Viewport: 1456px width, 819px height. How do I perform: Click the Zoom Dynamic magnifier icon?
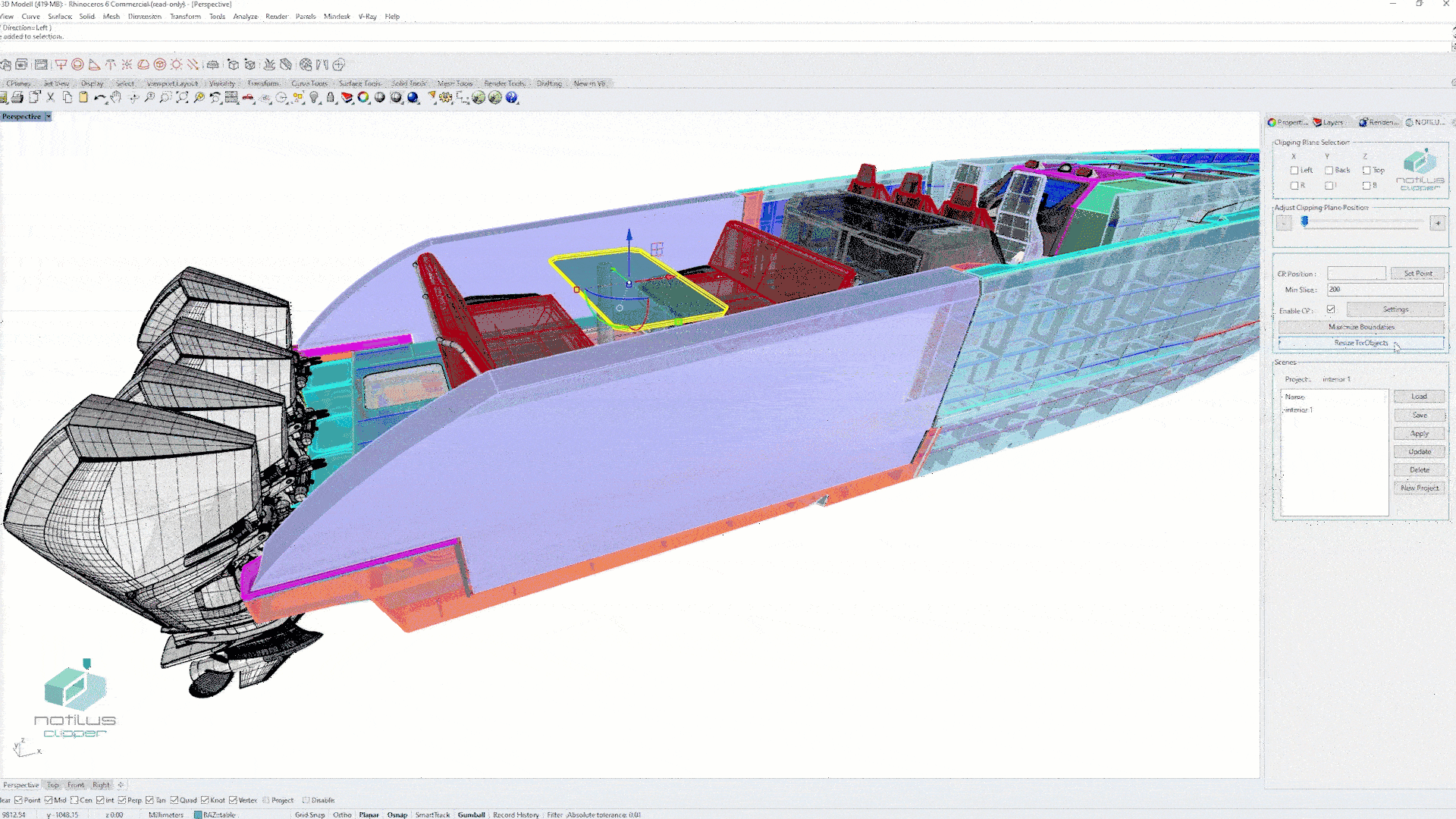[149, 97]
